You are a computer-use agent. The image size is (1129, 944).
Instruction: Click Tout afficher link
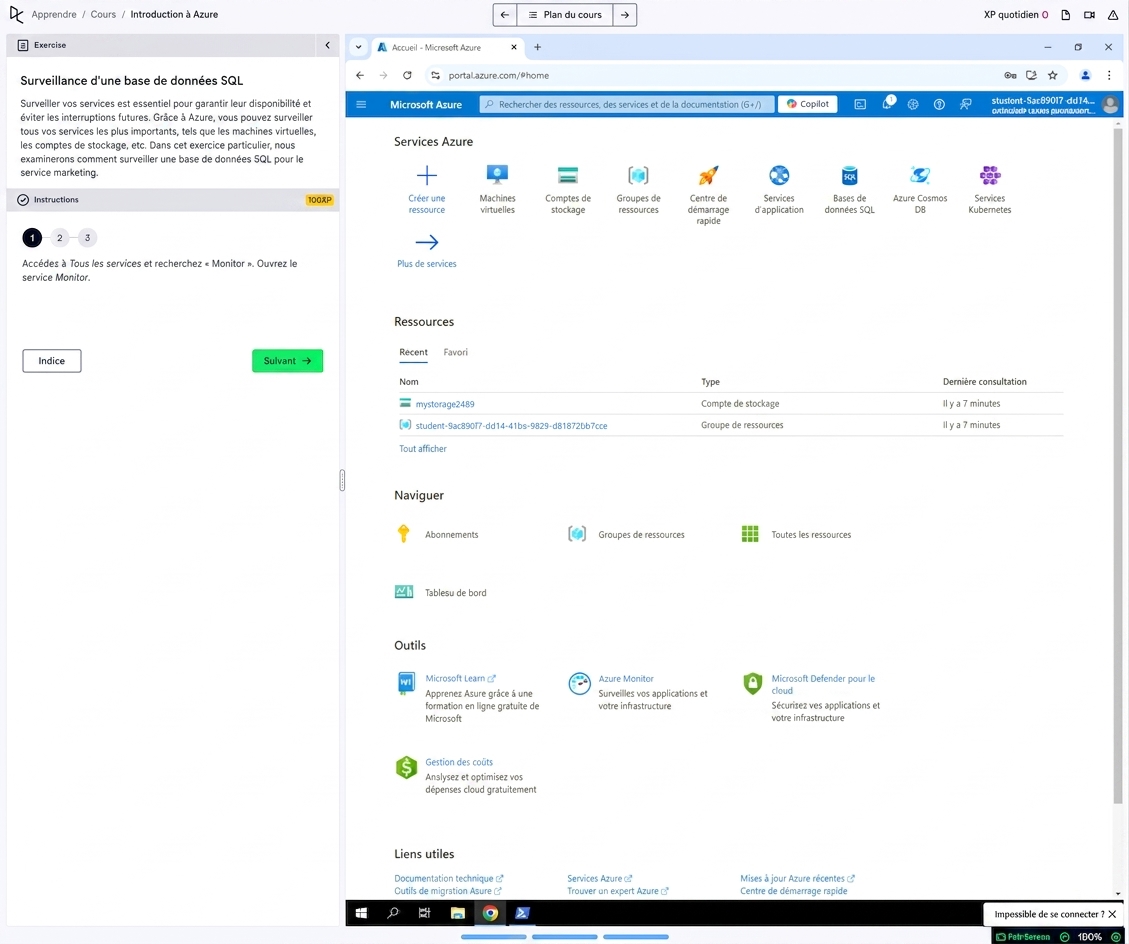(x=423, y=449)
